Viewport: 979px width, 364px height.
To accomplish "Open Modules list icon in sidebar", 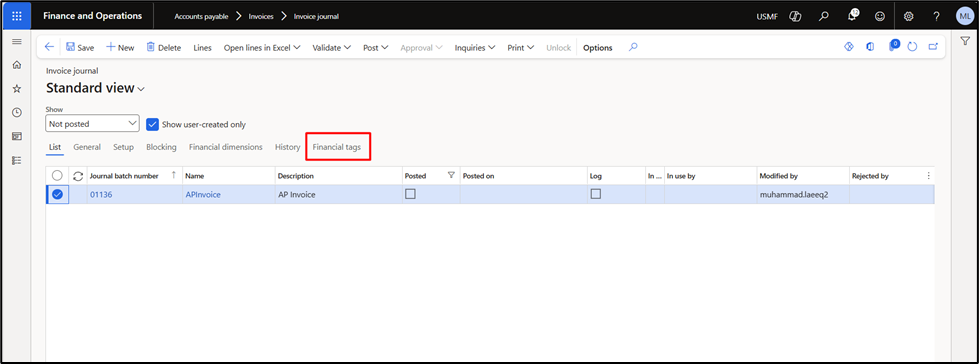I will click(x=17, y=160).
